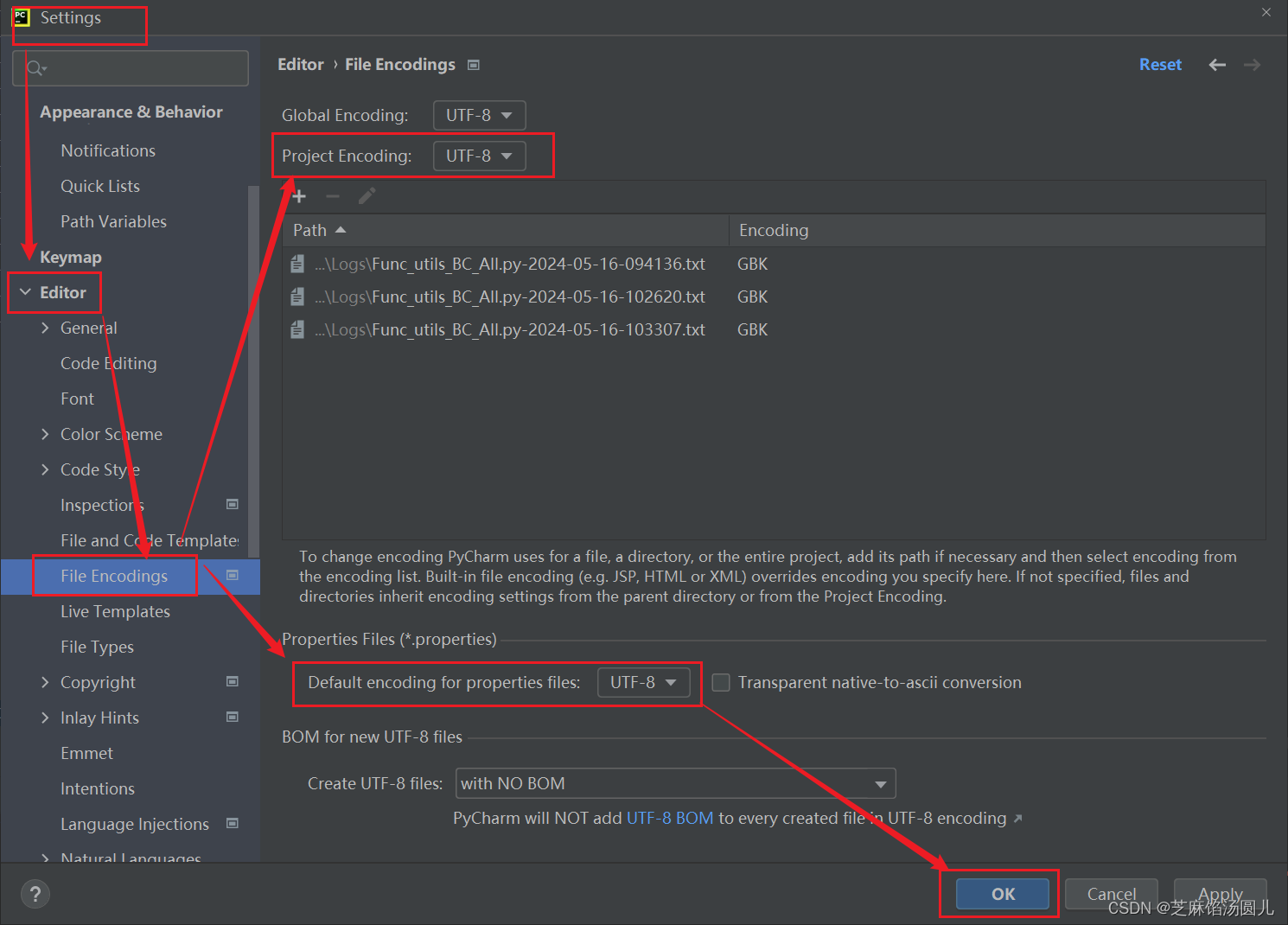Image resolution: width=1288 pixels, height=925 pixels.
Task: Click the Encoding column header
Action: 998,230
